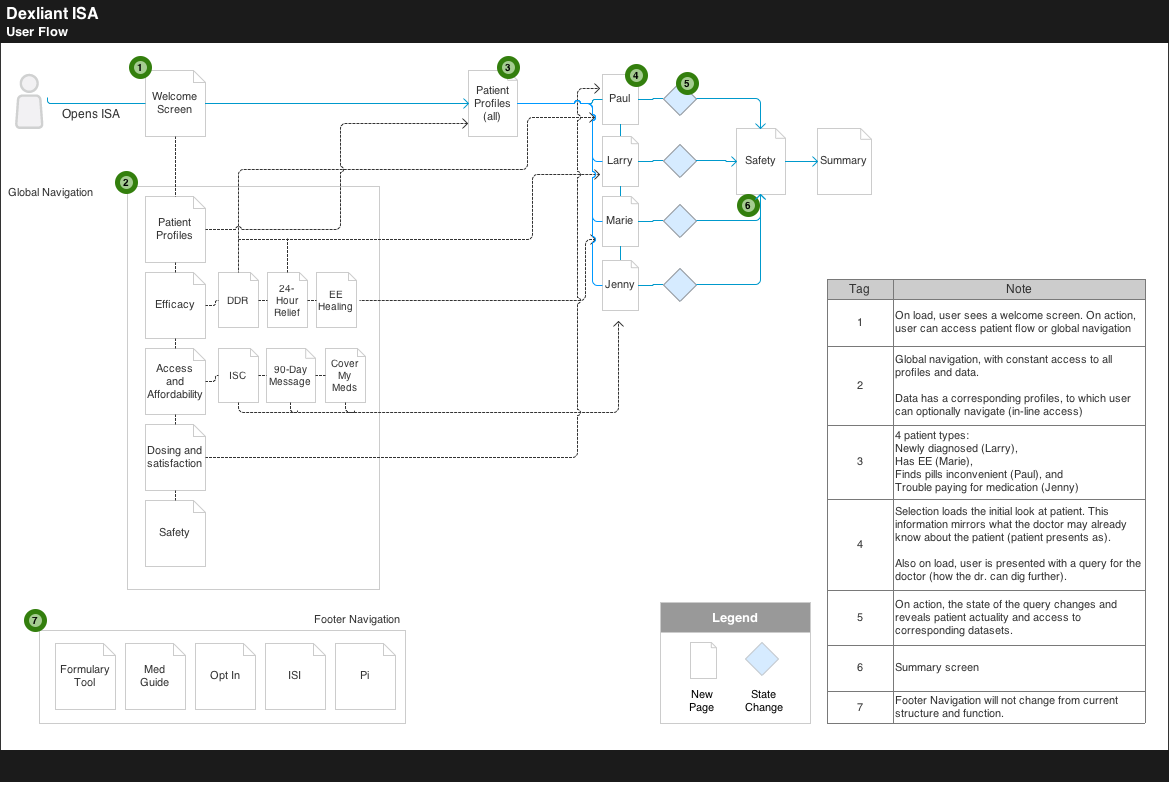Click the 'Global navigation, with constant access' note
The height and width of the screenshot is (789, 1176).
click(1019, 386)
